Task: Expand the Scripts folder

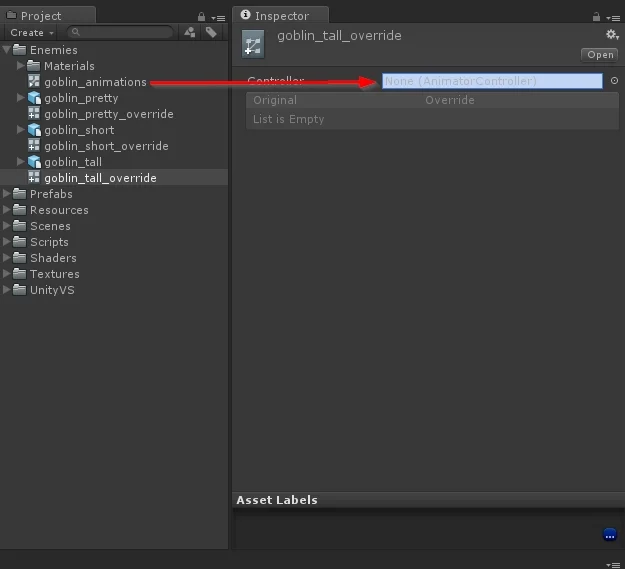Action: pyautogui.click(x=6, y=241)
